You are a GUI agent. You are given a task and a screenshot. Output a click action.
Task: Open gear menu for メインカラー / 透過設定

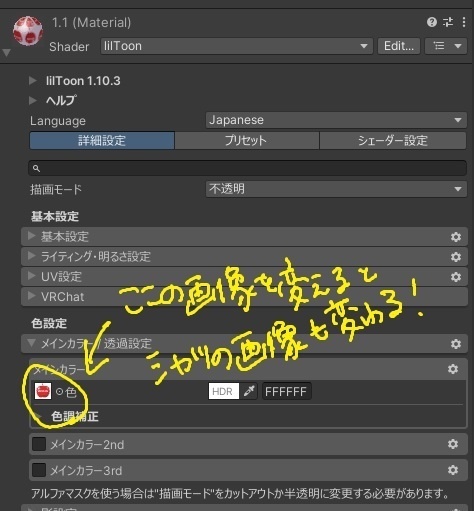click(x=456, y=344)
